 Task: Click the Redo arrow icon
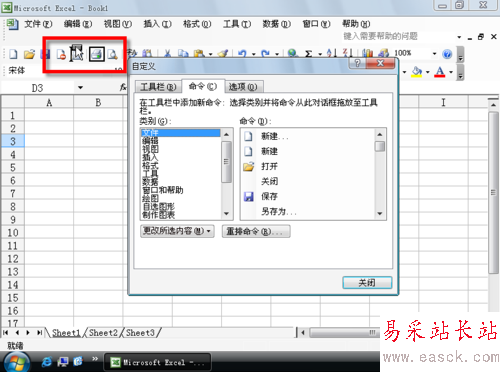pos(265,53)
